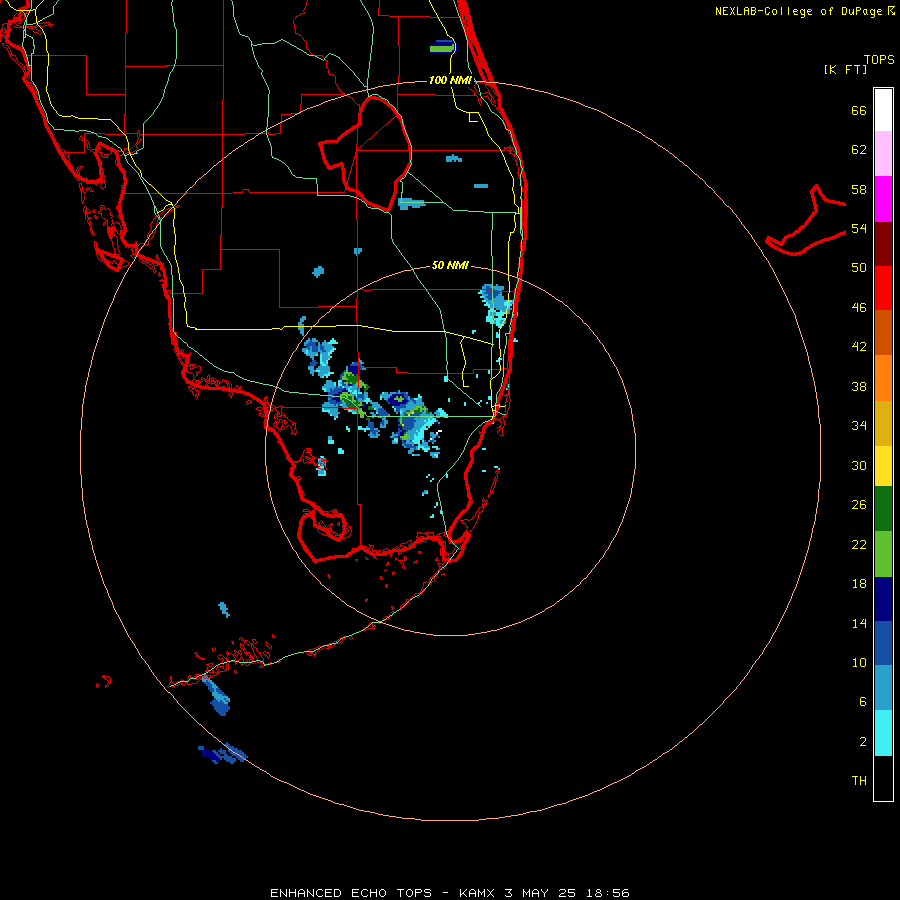This screenshot has height=900, width=900.
Task: Click the black TH swatch at the legend bottom
Action: [x=883, y=778]
